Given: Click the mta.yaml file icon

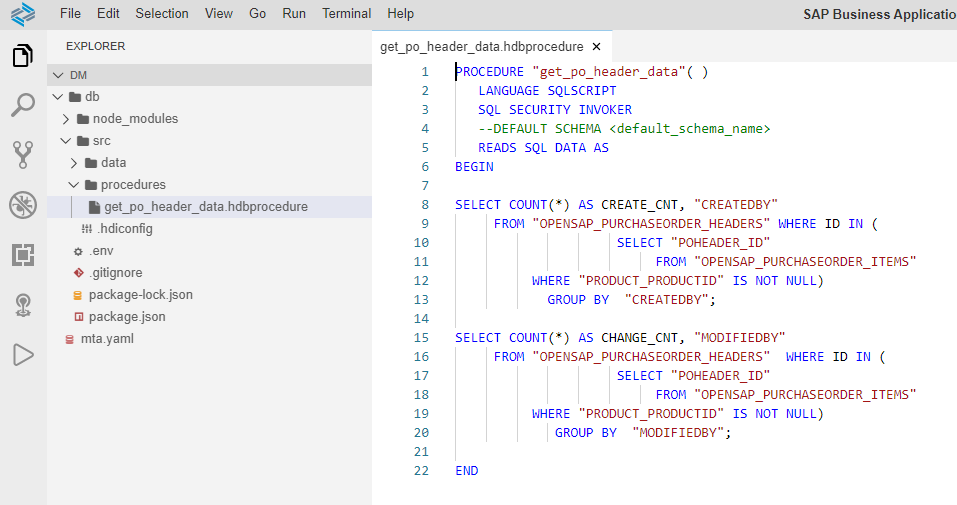Looking at the screenshot, I should pyautogui.click(x=70, y=339).
